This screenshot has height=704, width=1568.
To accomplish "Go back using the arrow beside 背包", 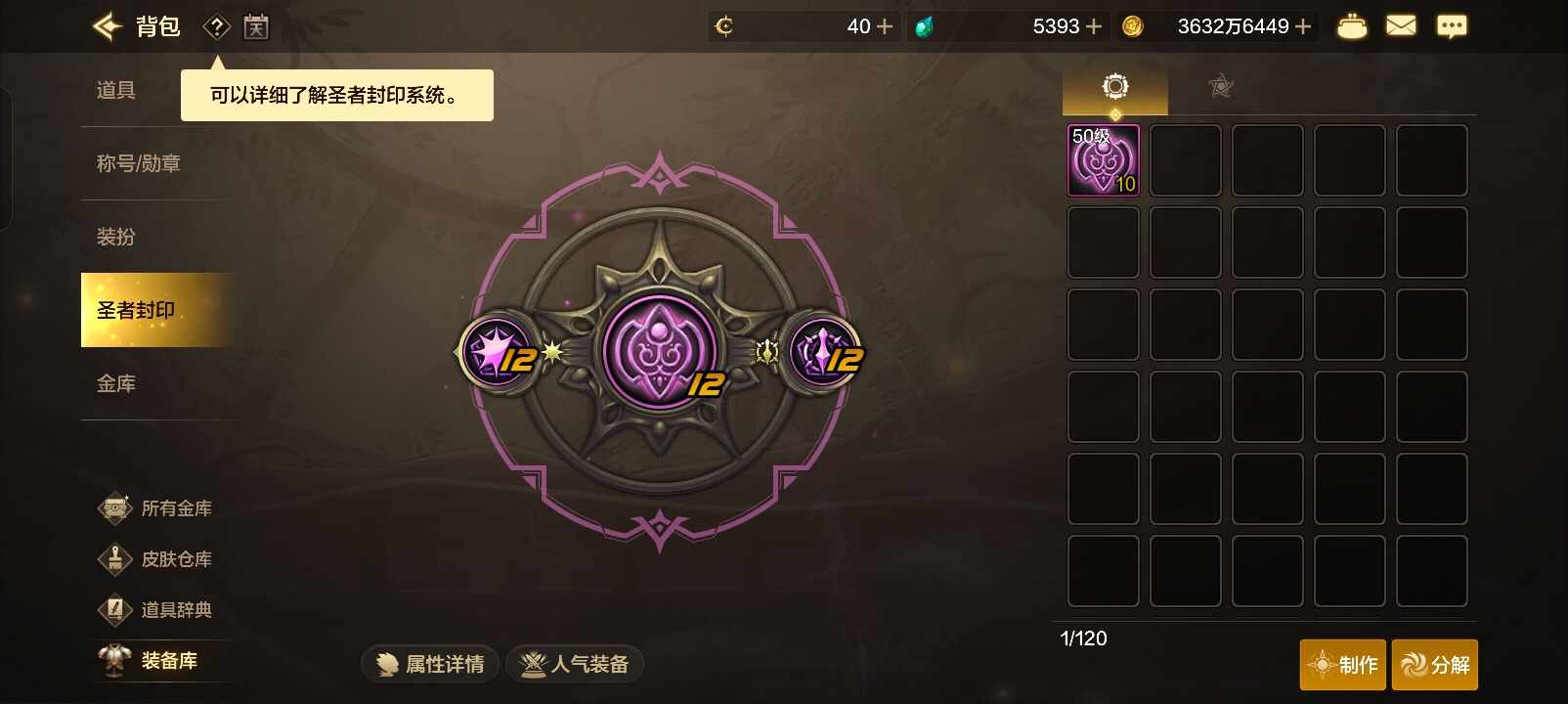I will point(108,26).
